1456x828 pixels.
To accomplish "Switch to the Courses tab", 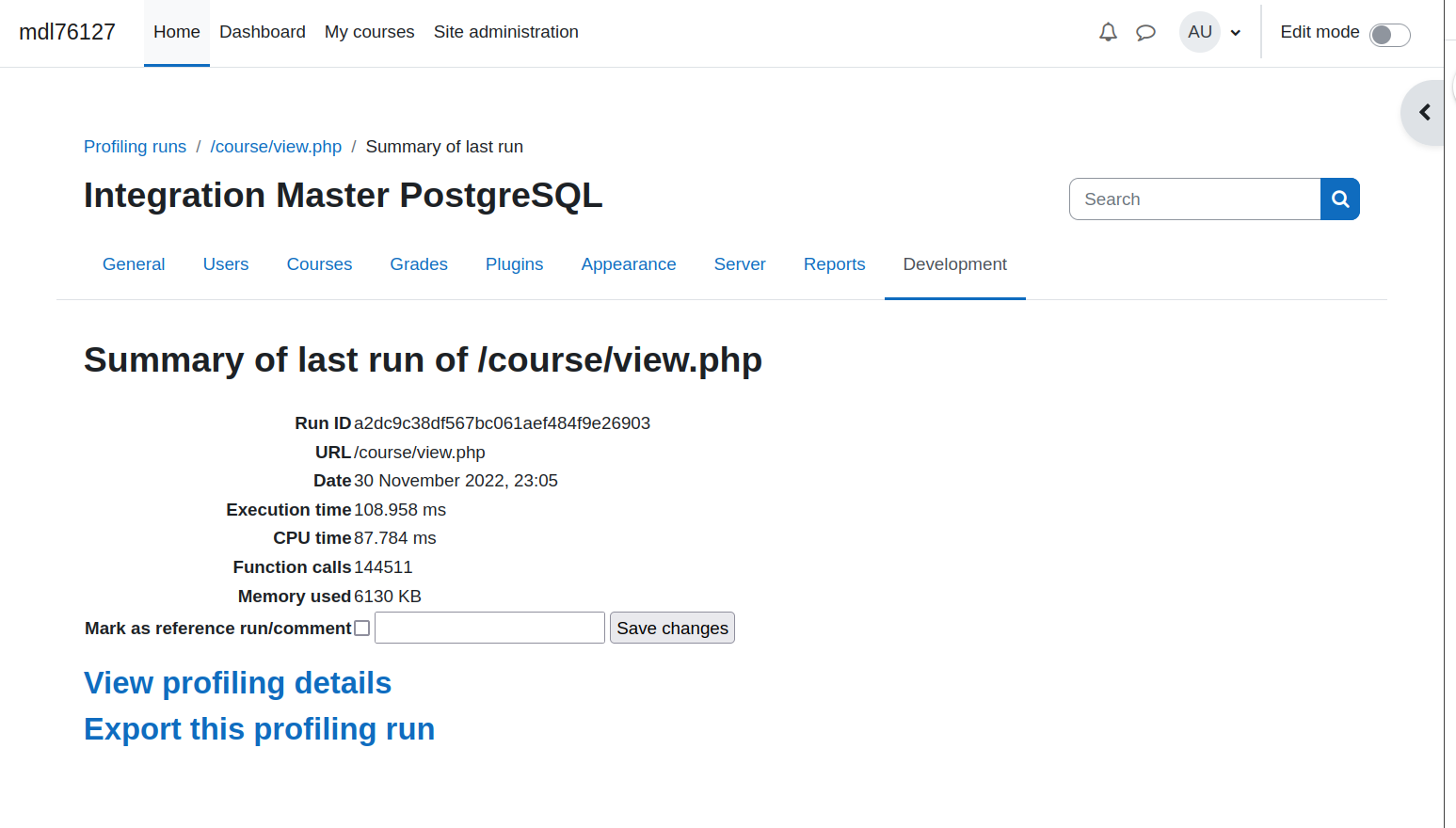I will pyautogui.click(x=320, y=264).
